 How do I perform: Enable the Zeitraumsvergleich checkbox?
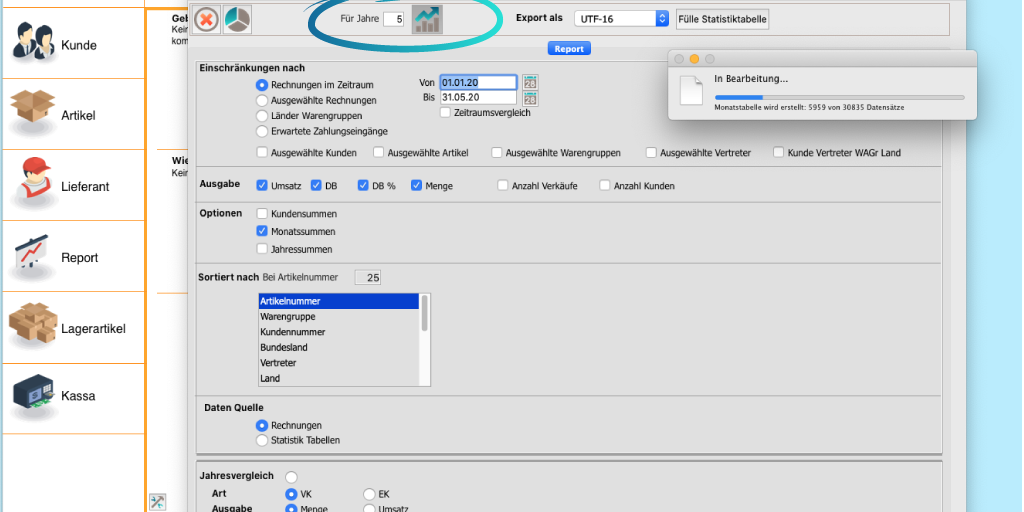click(445, 112)
